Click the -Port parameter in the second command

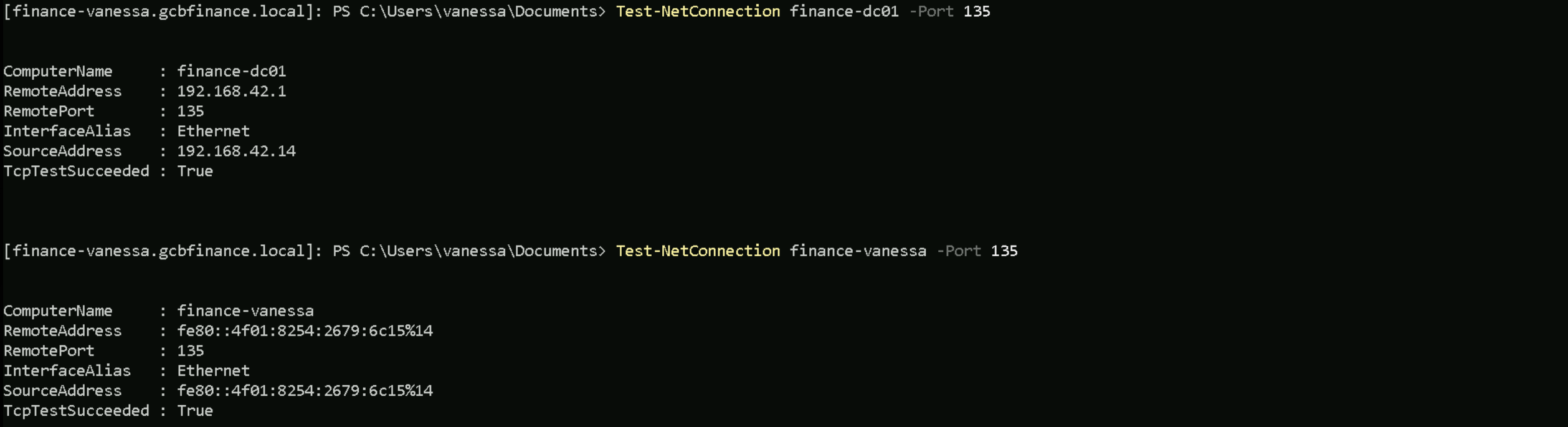pyautogui.click(x=959, y=251)
